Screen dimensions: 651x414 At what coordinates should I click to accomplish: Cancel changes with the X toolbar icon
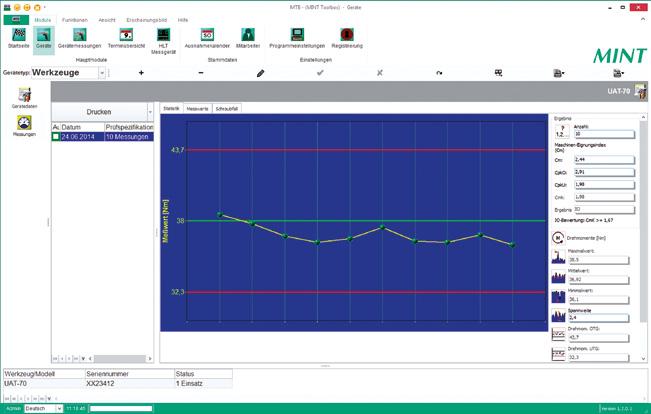click(379, 73)
